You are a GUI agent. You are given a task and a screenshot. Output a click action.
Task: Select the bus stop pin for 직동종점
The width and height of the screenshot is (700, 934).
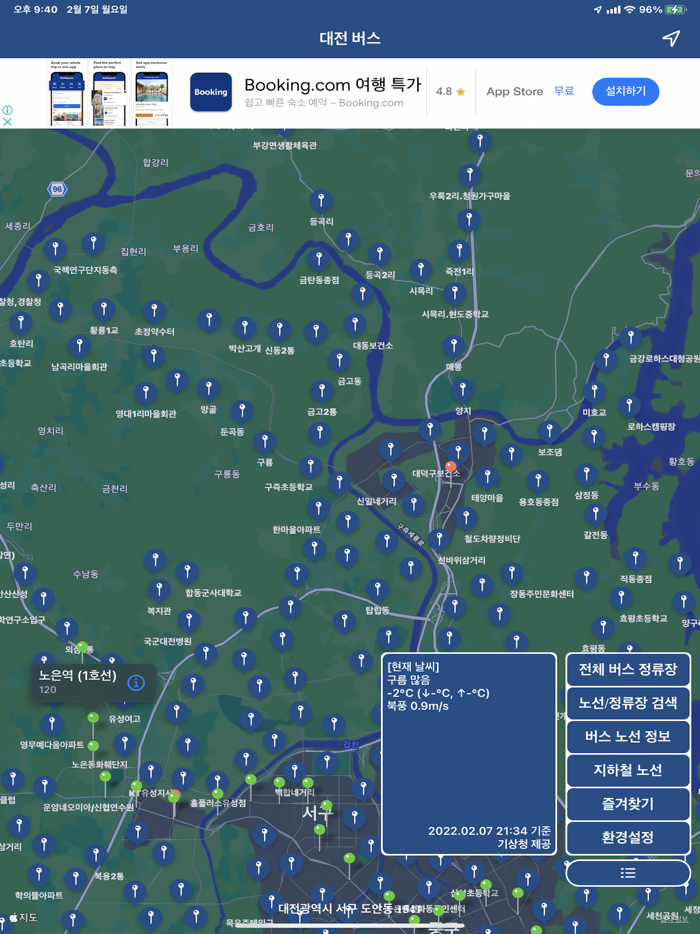[635, 559]
